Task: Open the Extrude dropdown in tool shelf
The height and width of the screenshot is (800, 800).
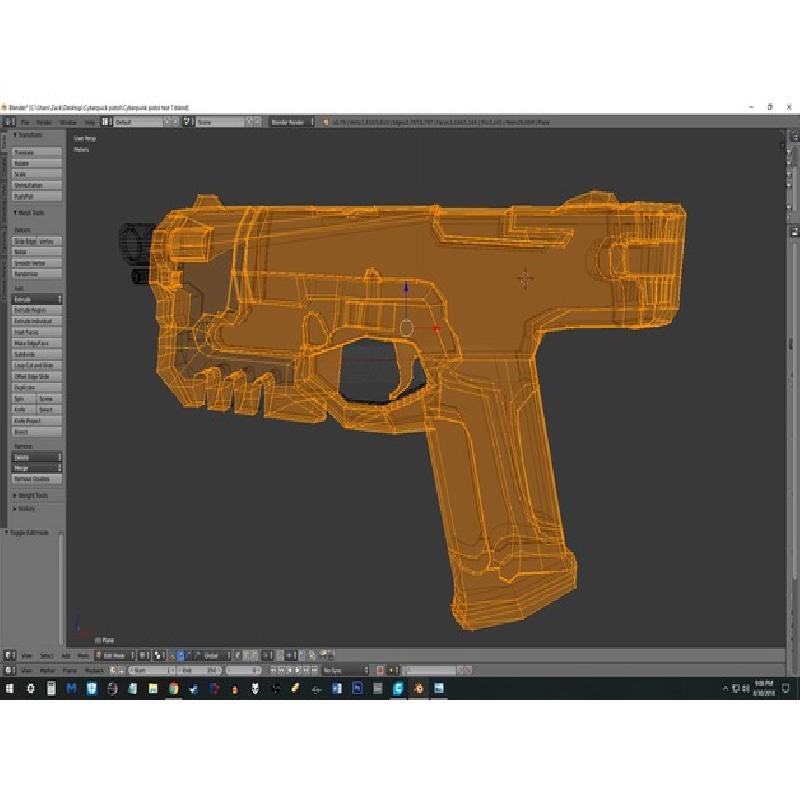Action: [37, 299]
